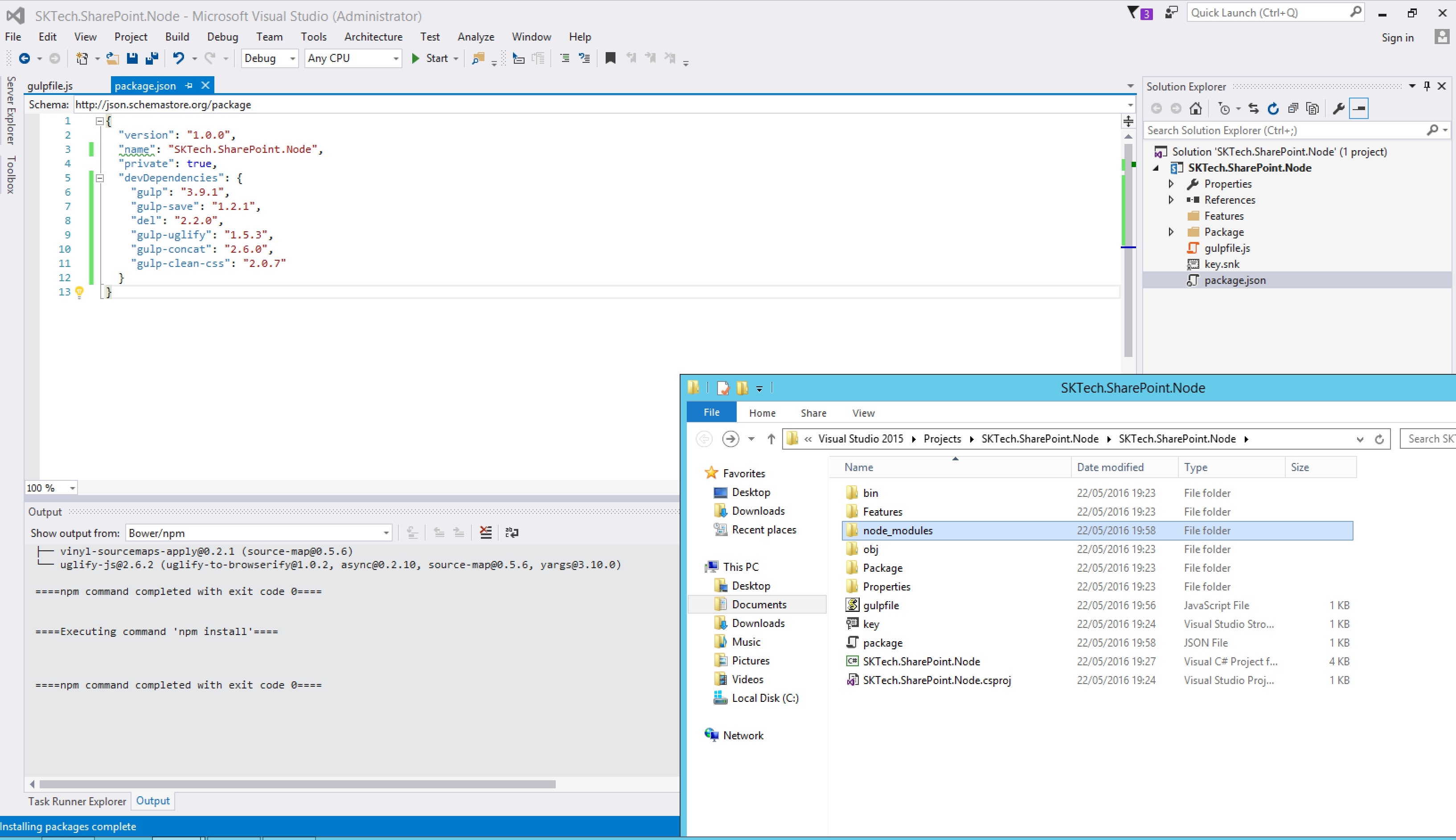Click the Navigate Backward toolbar arrow

coord(24,58)
